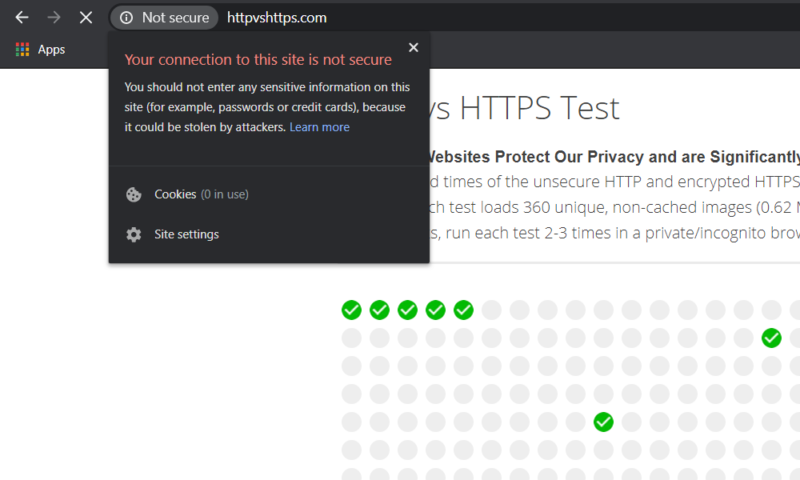Open the Learn more link
The width and height of the screenshot is (800, 480).
point(319,127)
